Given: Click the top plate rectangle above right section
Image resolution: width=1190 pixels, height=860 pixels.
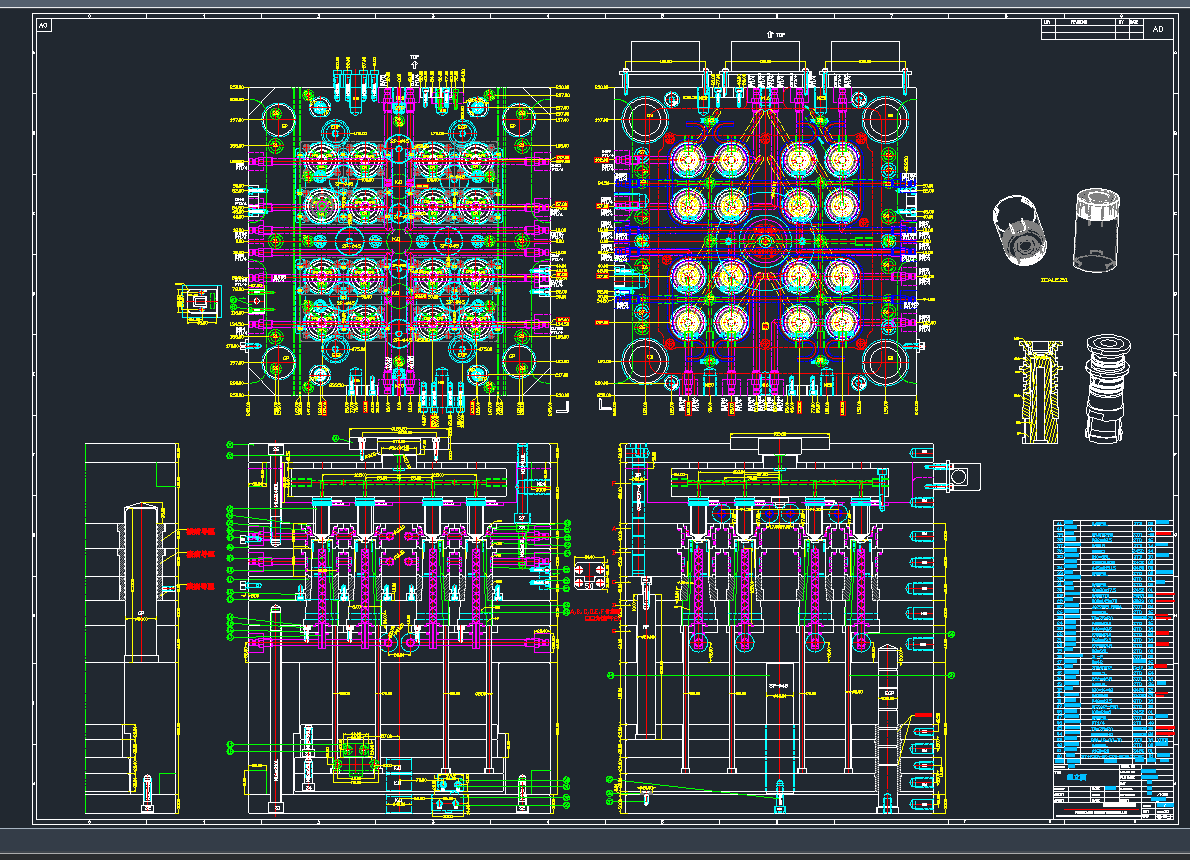Looking at the screenshot, I should (x=780, y=442).
